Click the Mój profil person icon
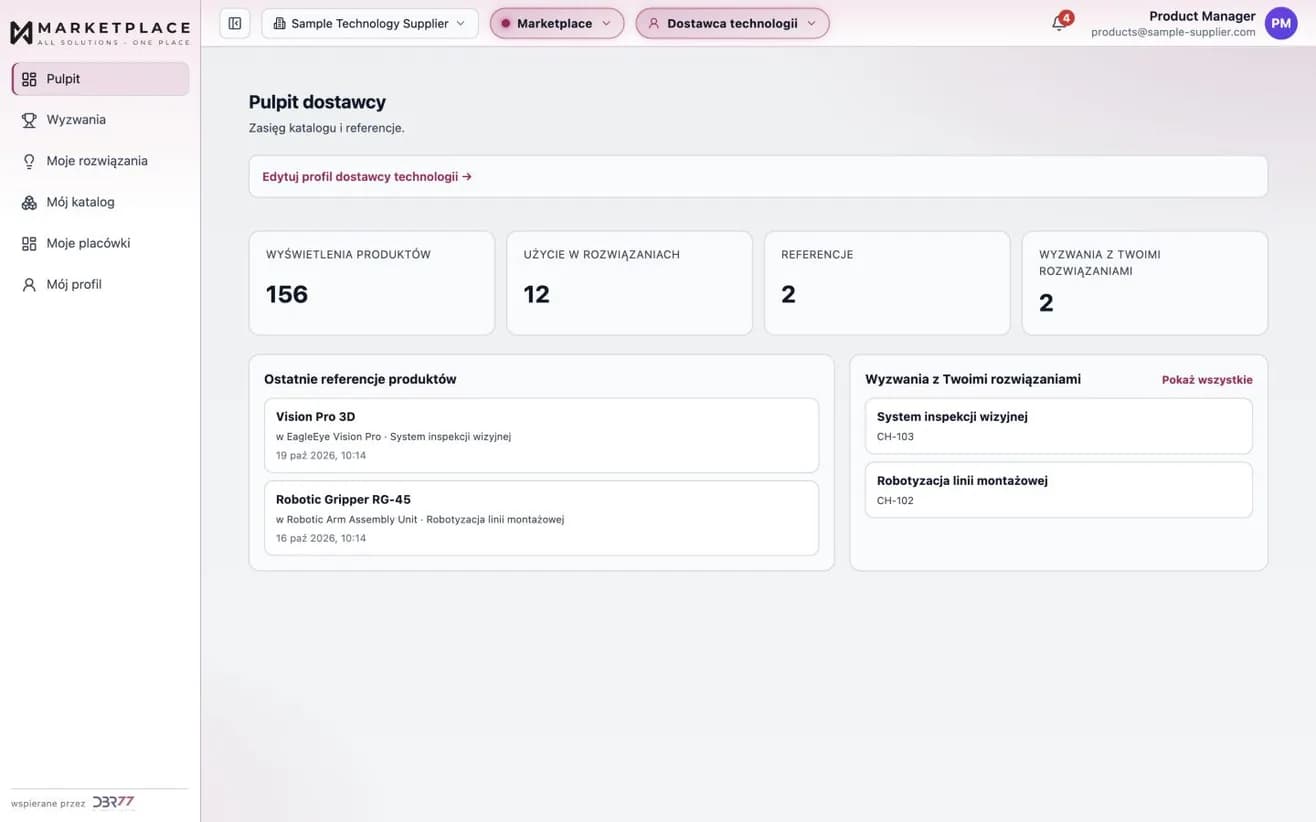1316x822 pixels. [29, 284]
